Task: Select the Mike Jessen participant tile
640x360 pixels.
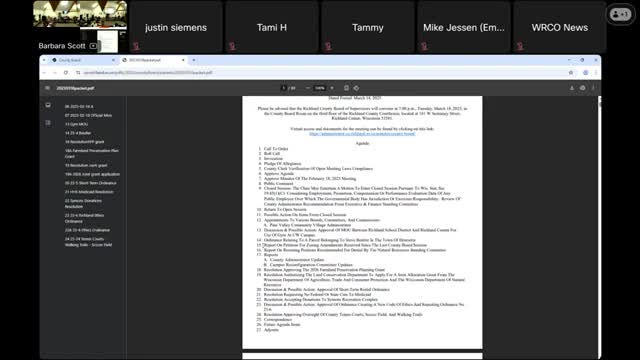Action: click(x=464, y=27)
